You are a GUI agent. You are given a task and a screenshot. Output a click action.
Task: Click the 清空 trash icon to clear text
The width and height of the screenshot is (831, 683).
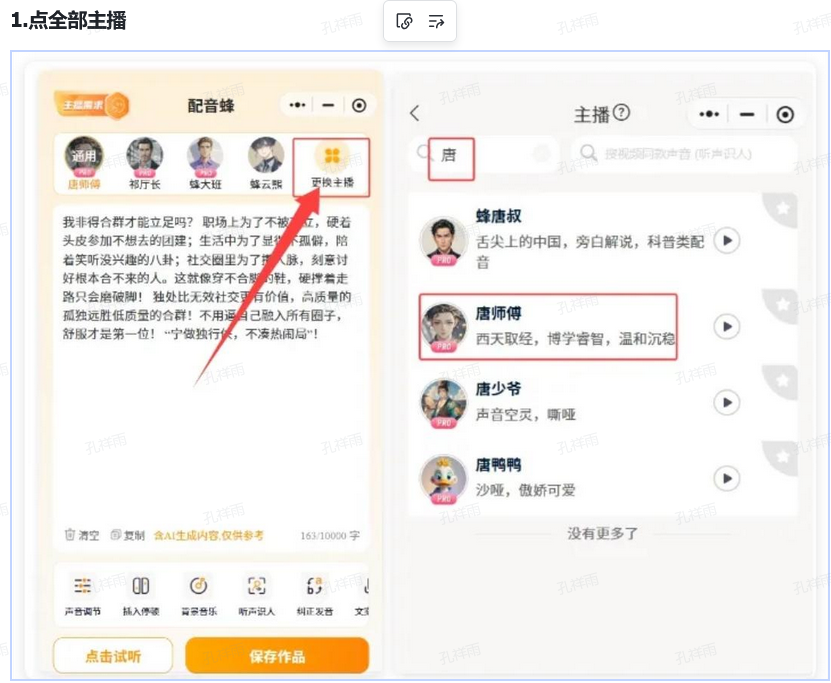tap(70, 535)
